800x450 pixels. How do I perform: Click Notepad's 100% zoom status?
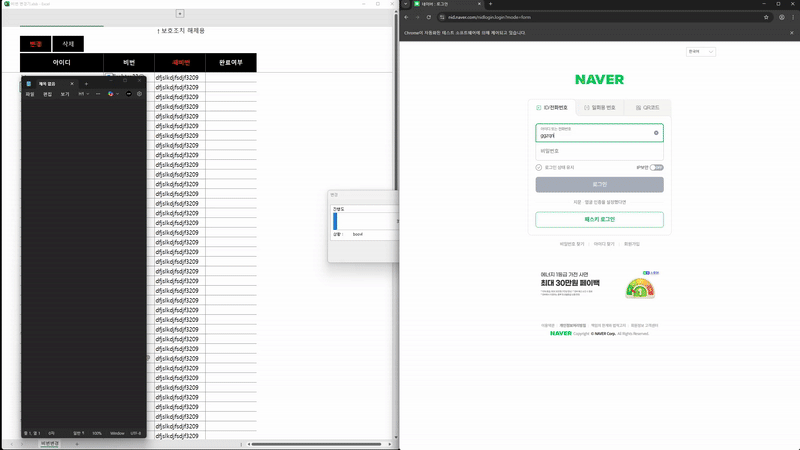pyautogui.click(x=97, y=433)
